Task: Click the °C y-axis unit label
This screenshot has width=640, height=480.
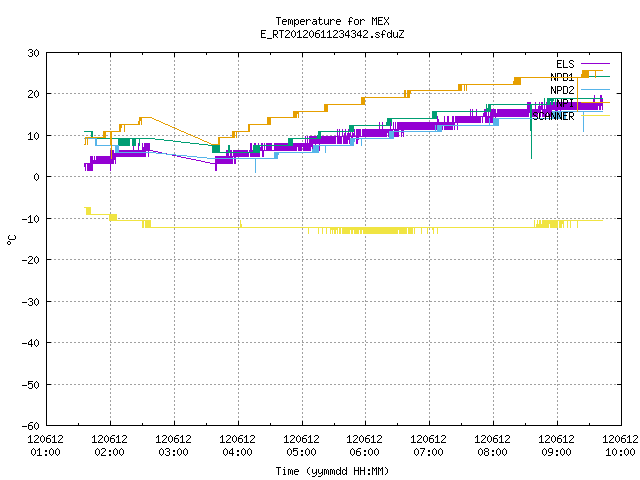Action: coord(12,240)
